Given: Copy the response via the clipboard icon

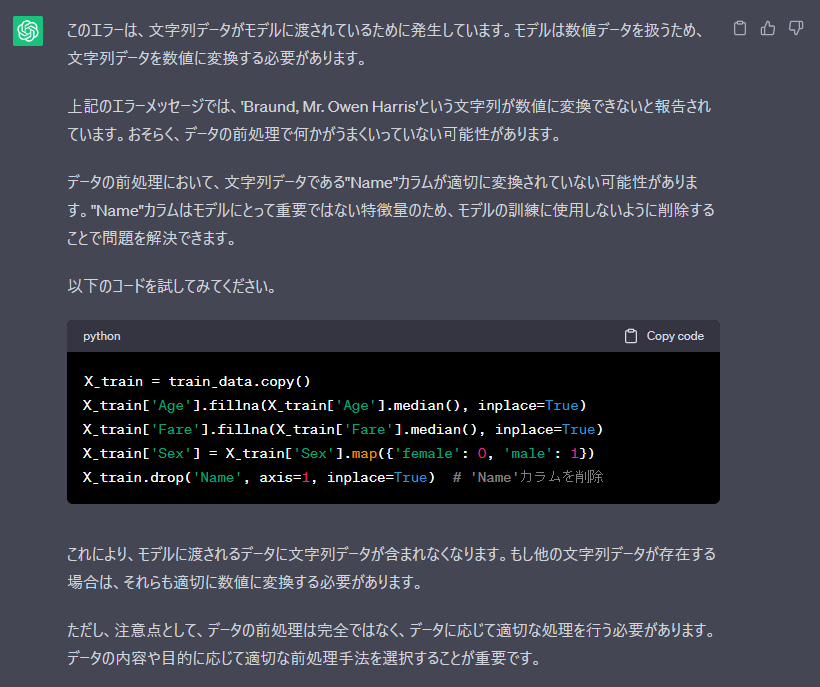Looking at the screenshot, I should (740, 29).
